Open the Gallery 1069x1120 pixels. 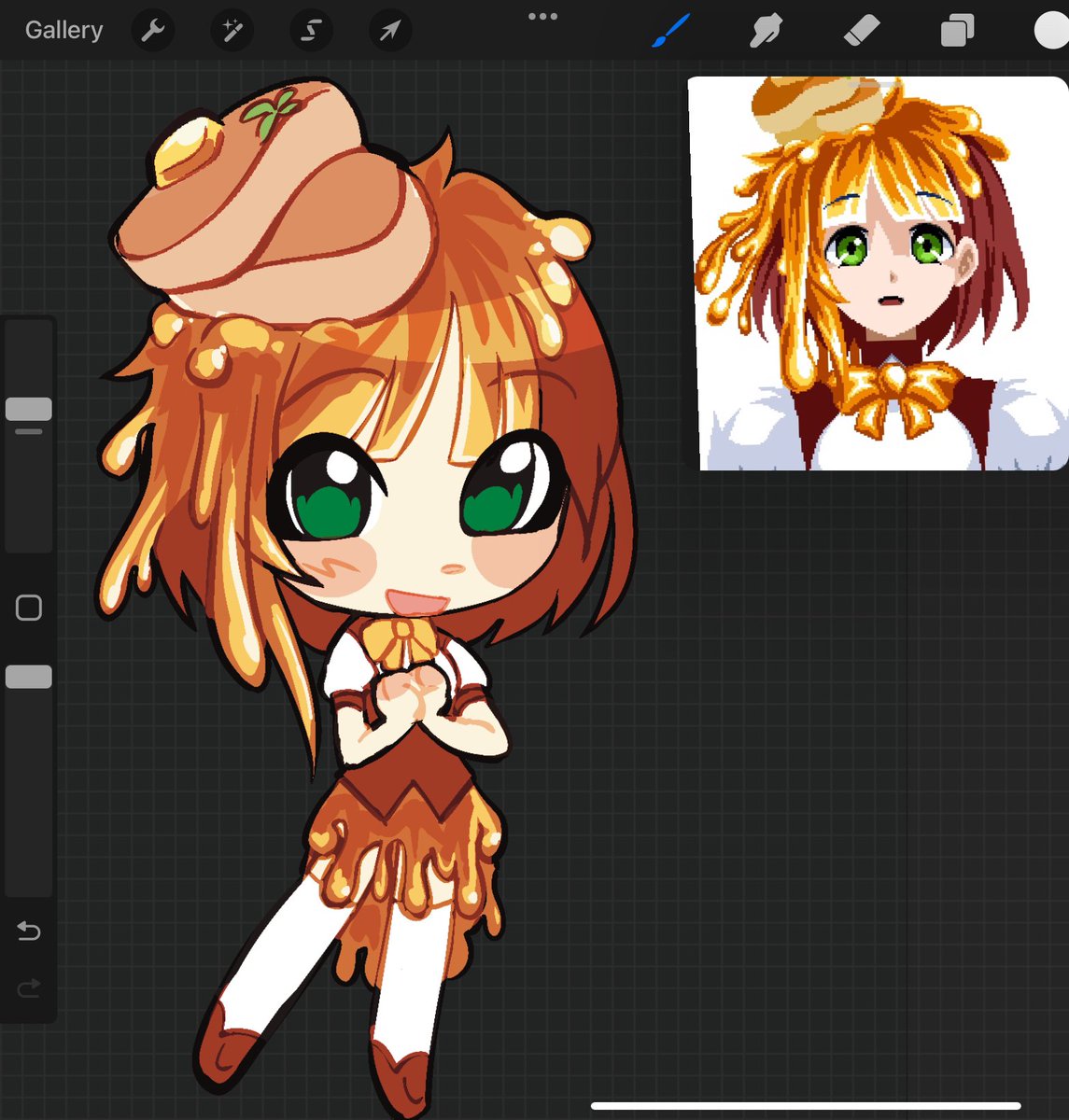click(x=63, y=30)
